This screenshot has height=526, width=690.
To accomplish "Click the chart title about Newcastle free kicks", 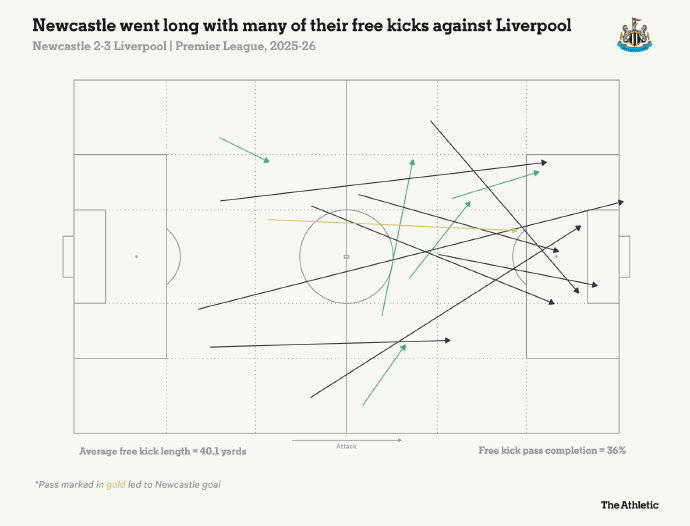I will pos(302,26).
